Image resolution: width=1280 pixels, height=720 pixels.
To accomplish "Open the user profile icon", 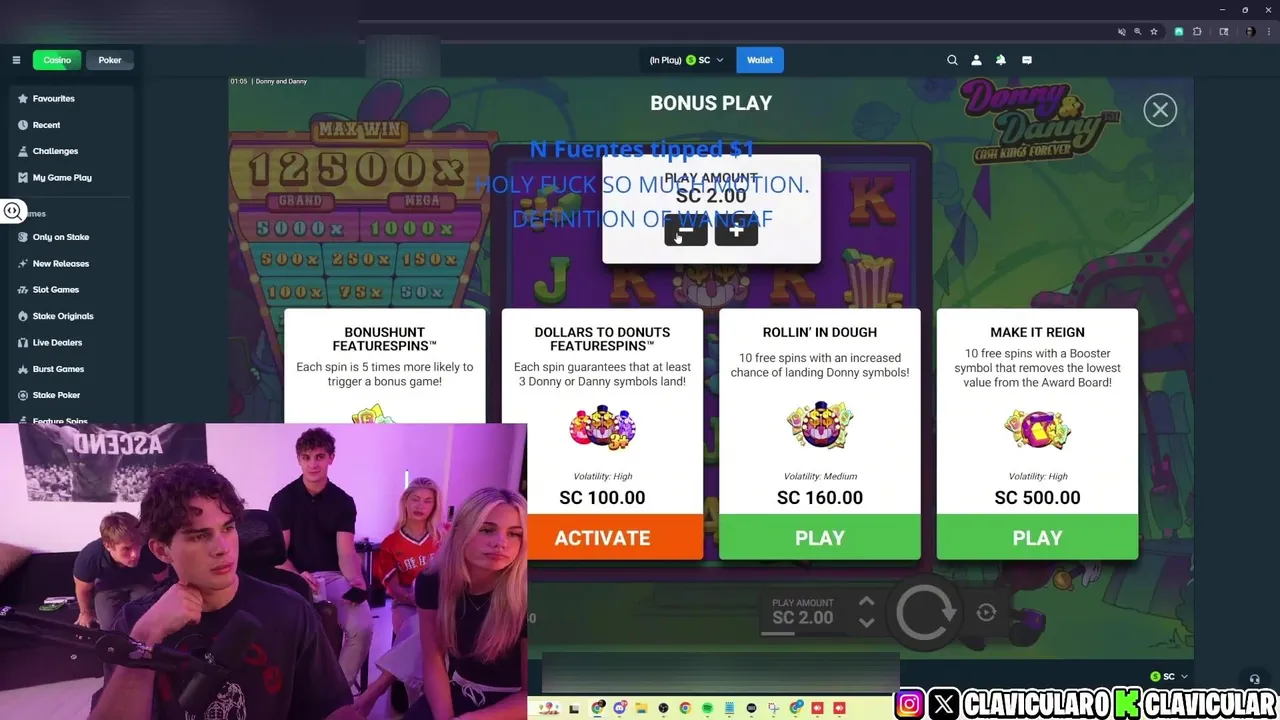I will click(x=977, y=60).
